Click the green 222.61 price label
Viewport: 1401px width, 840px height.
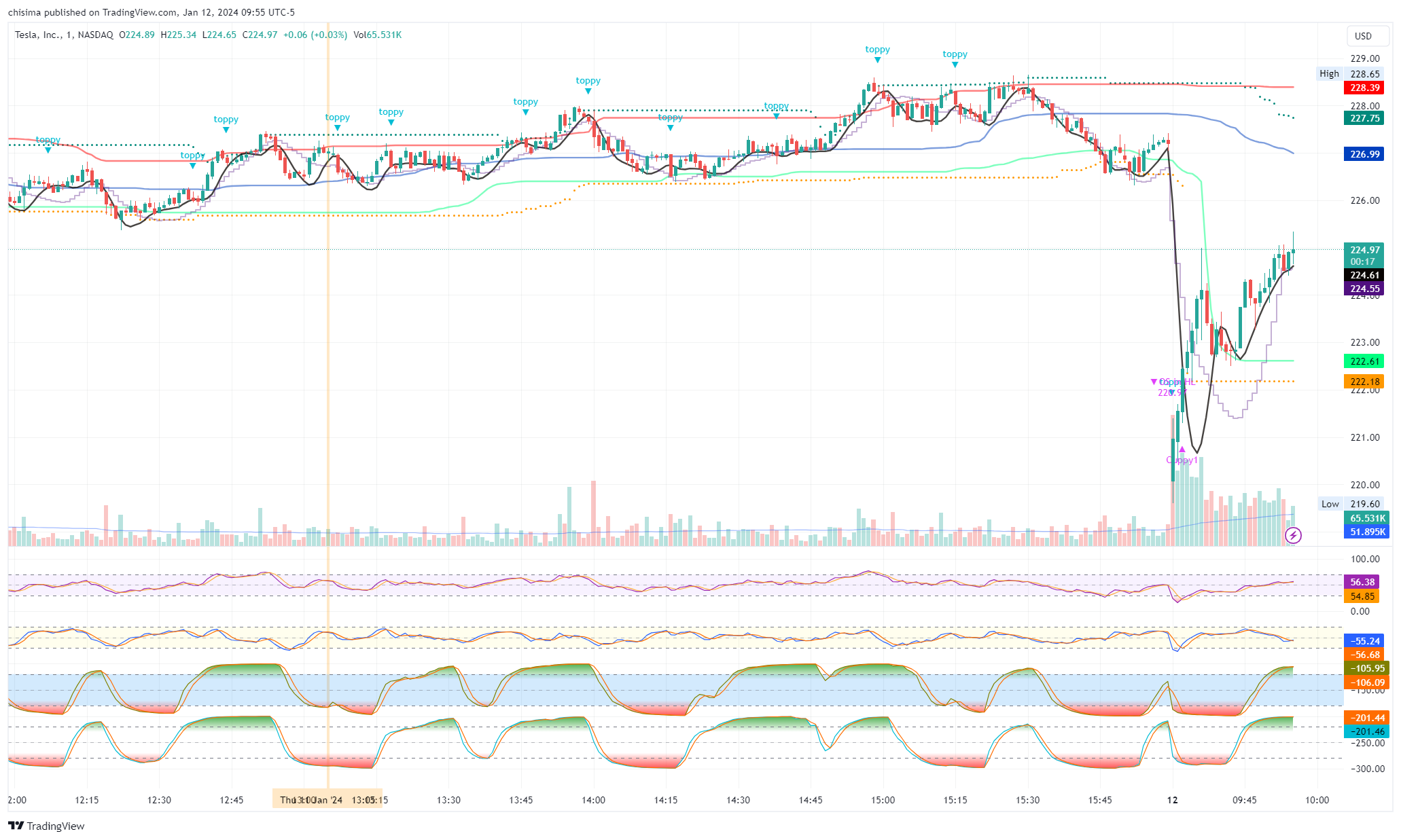1364,361
